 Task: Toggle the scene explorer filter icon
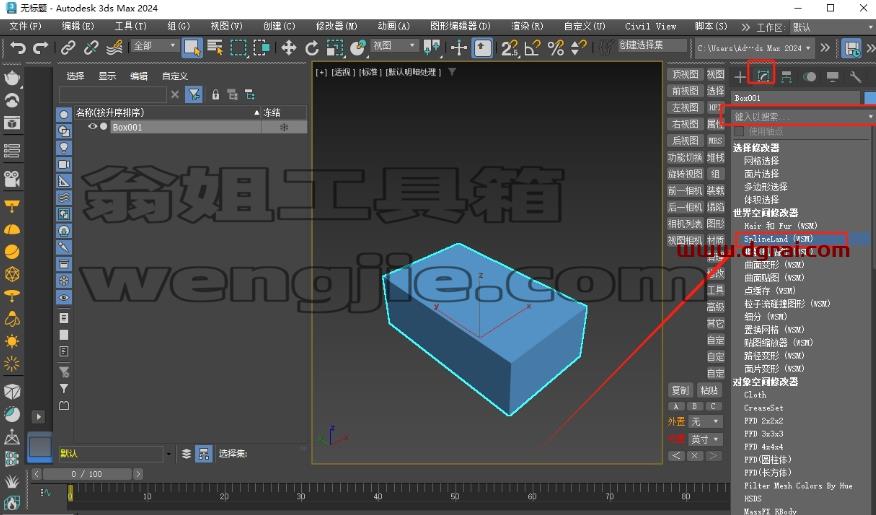click(194, 94)
